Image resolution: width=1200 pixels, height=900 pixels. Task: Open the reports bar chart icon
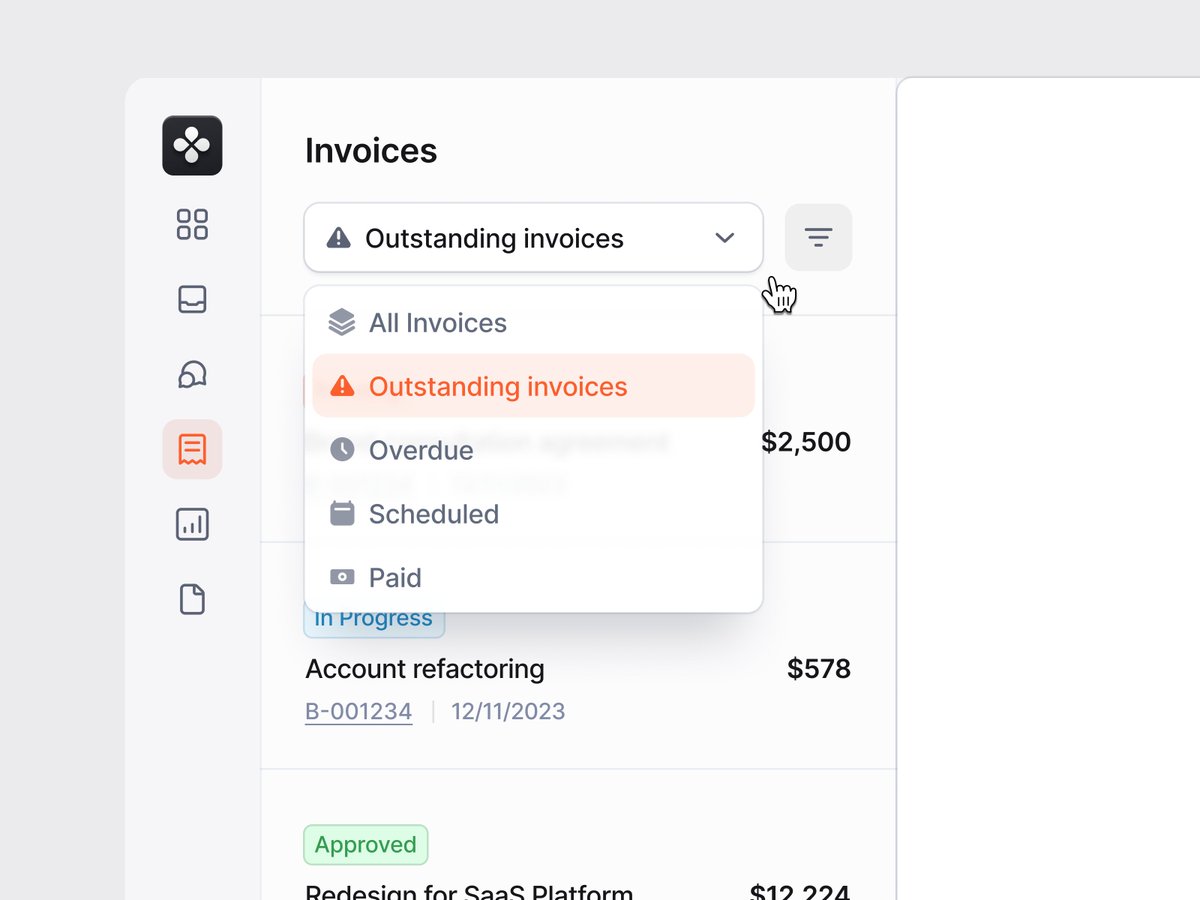click(192, 524)
